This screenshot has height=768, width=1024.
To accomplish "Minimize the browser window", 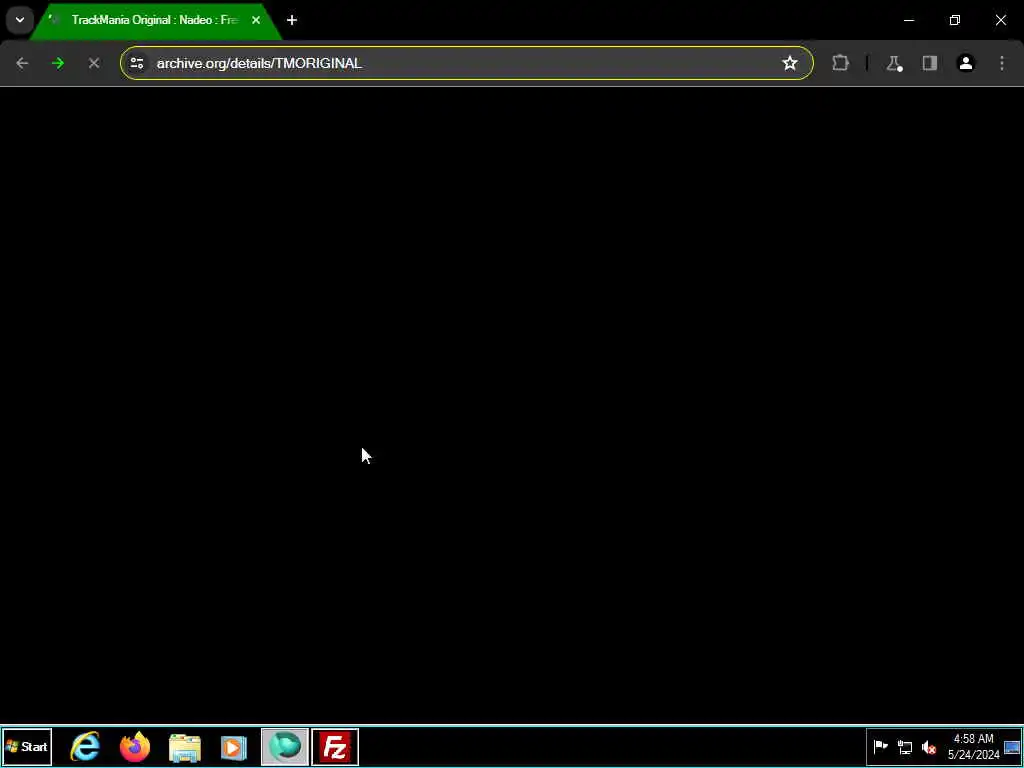I will tap(909, 20).
